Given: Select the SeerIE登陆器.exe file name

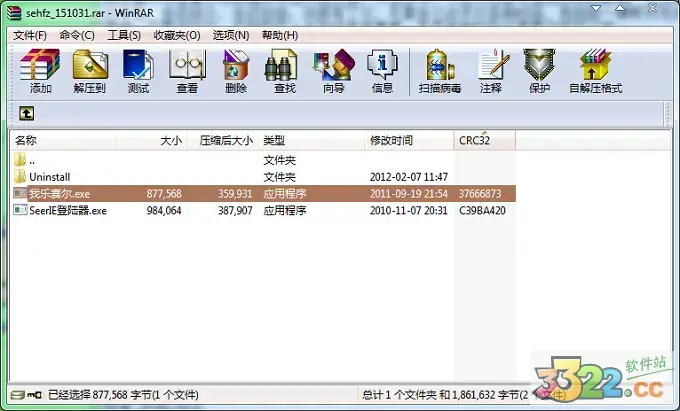Looking at the screenshot, I should 68,211.
